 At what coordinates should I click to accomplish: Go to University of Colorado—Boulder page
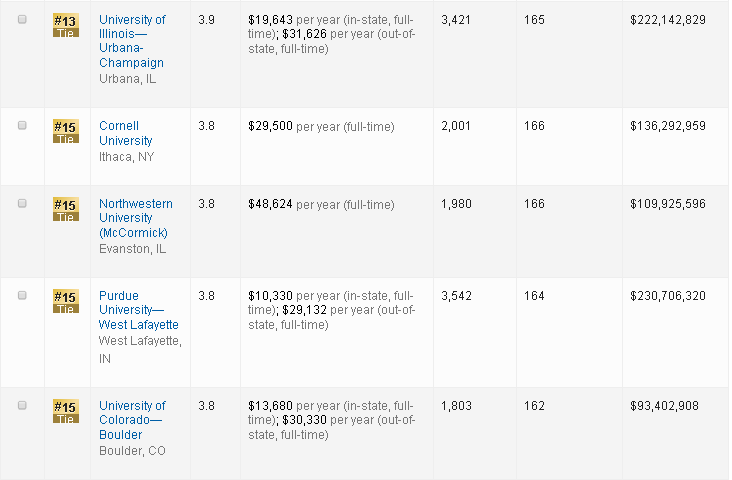(132, 420)
